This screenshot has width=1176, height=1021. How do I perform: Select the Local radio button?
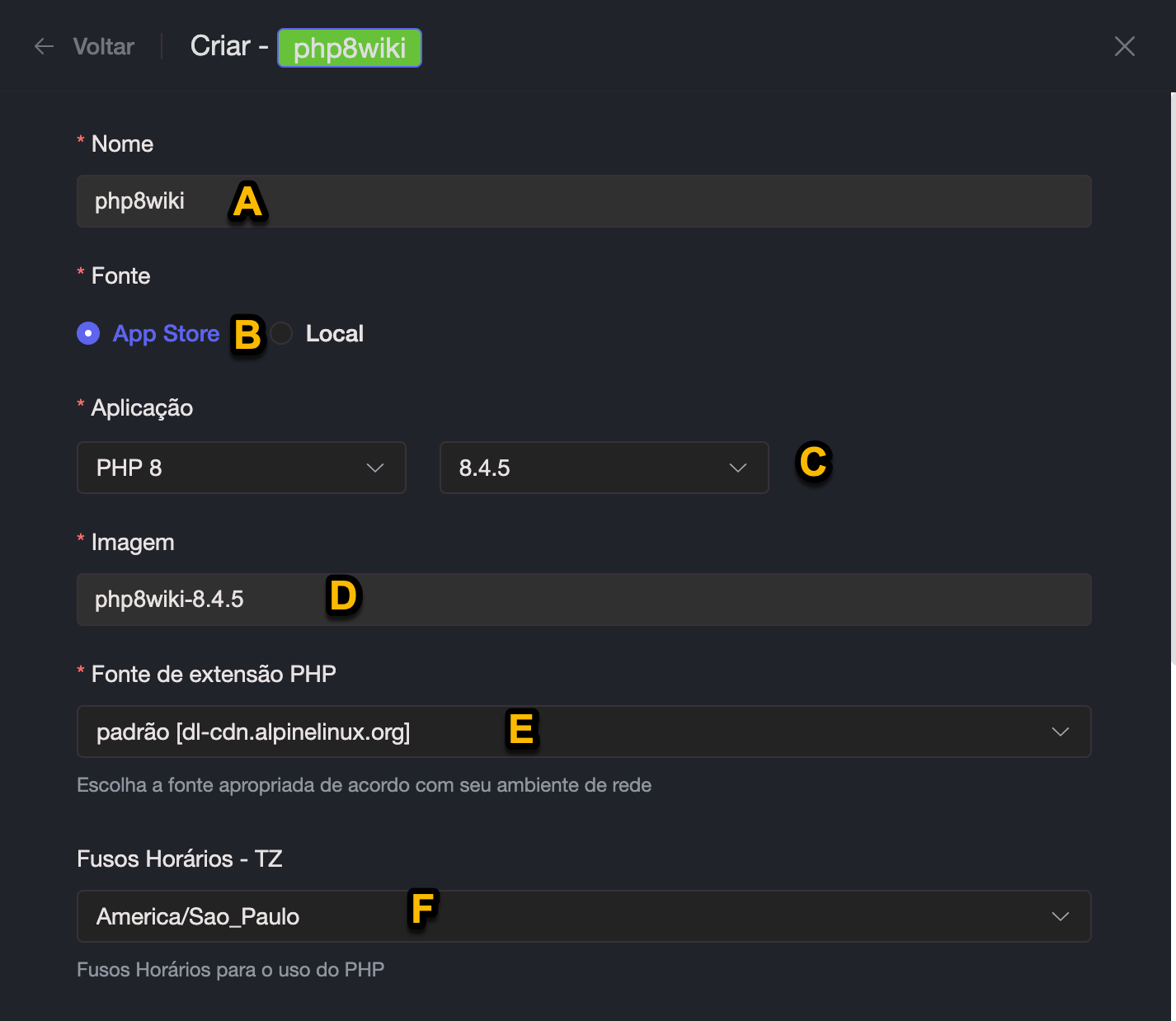click(281, 333)
